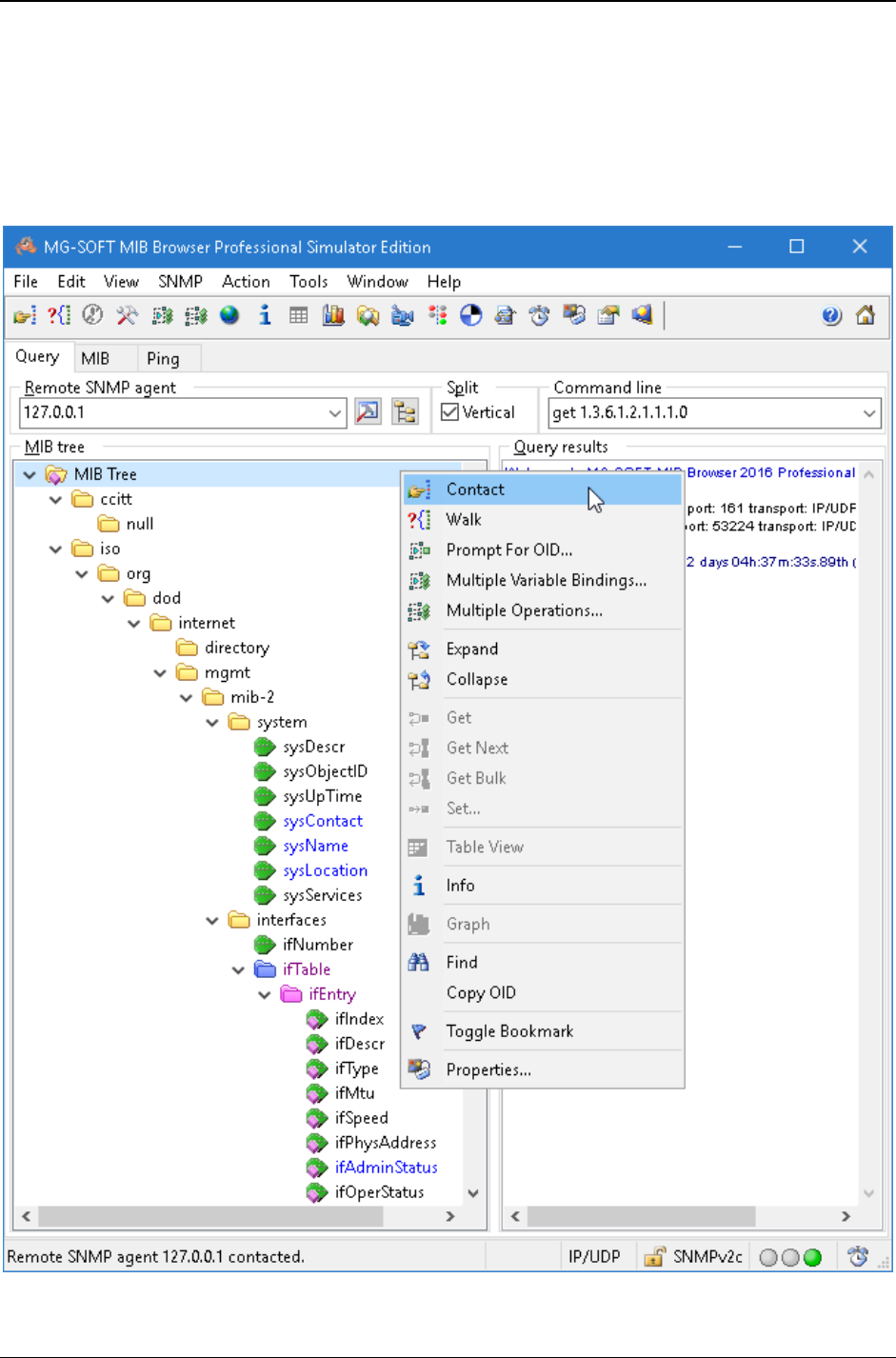Click the Walk toolbar icon

click(x=59, y=316)
